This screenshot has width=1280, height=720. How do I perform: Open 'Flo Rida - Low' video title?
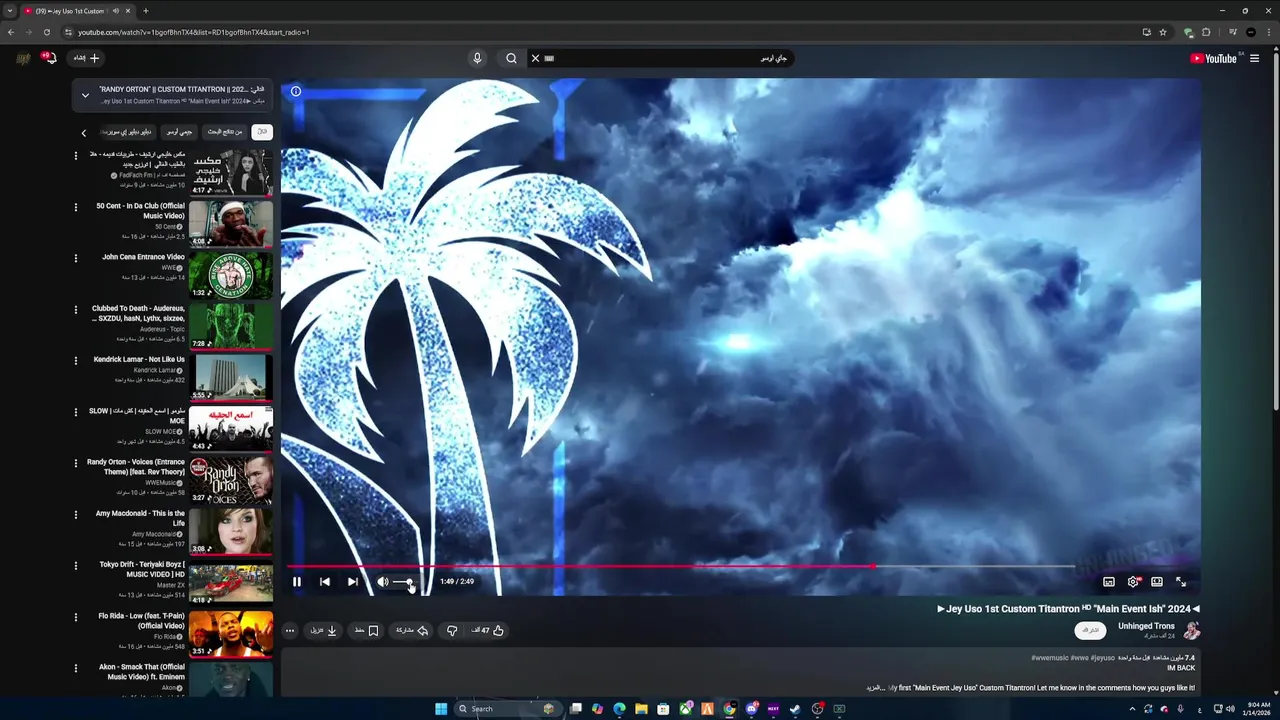[x=141, y=621]
